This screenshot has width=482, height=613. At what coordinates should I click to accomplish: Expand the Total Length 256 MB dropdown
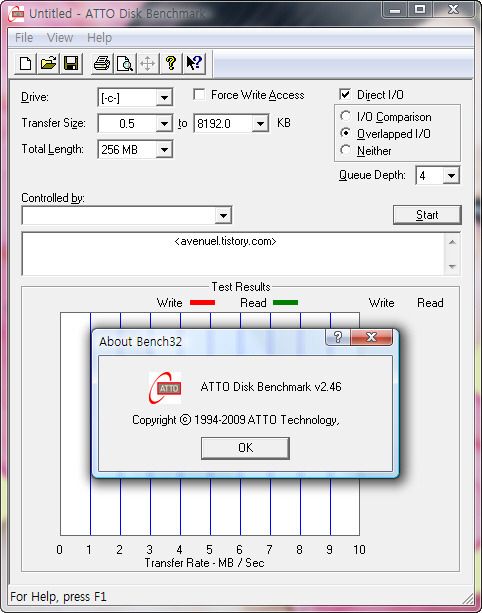coord(164,149)
